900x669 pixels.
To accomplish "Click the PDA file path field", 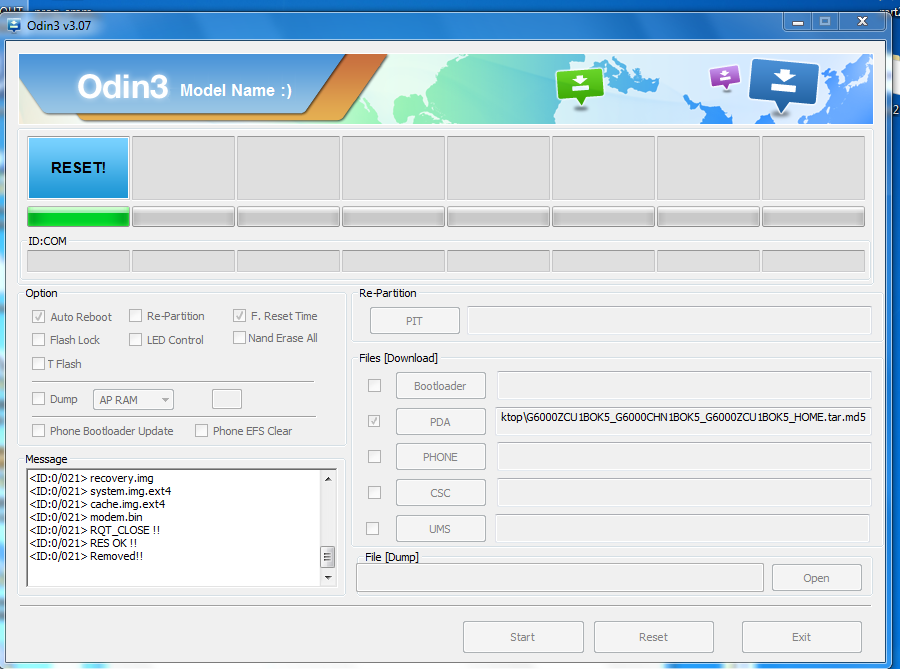I will (684, 421).
